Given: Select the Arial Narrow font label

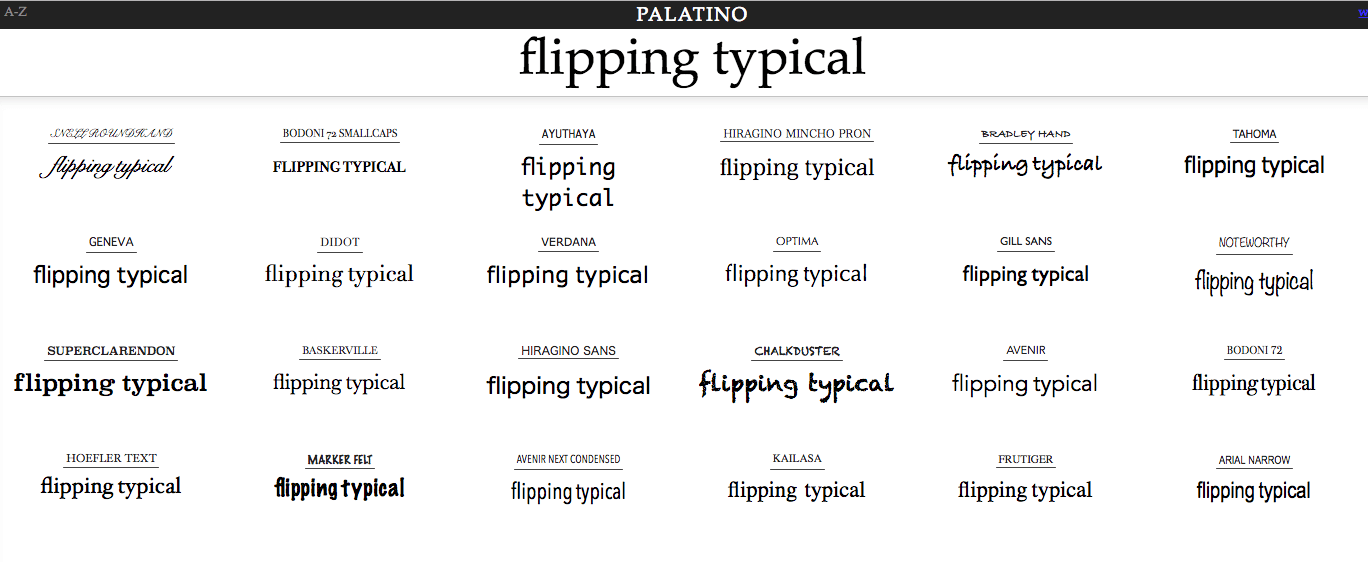Looking at the screenshot, I should point(1254,460).
